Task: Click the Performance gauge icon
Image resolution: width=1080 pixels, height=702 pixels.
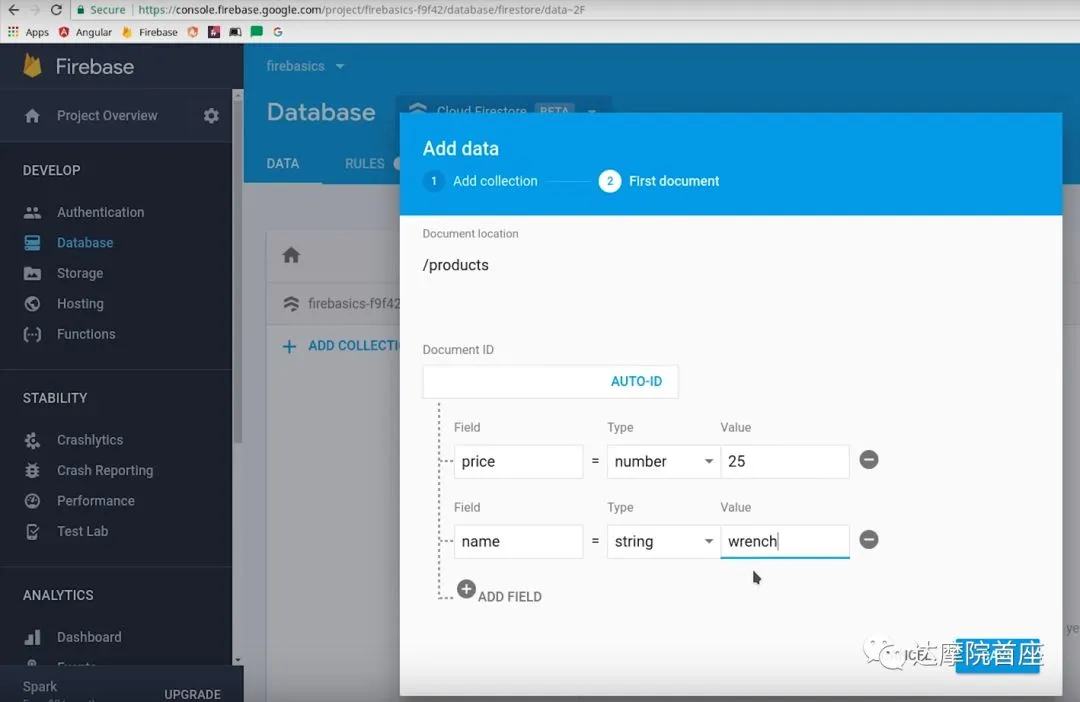Action: [32, 501]
